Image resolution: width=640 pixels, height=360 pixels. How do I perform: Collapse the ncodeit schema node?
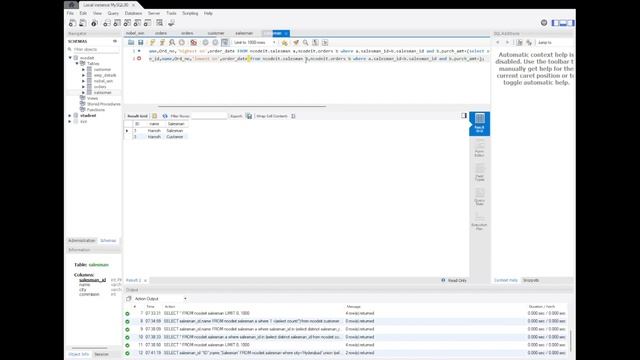tap(70, 58)
